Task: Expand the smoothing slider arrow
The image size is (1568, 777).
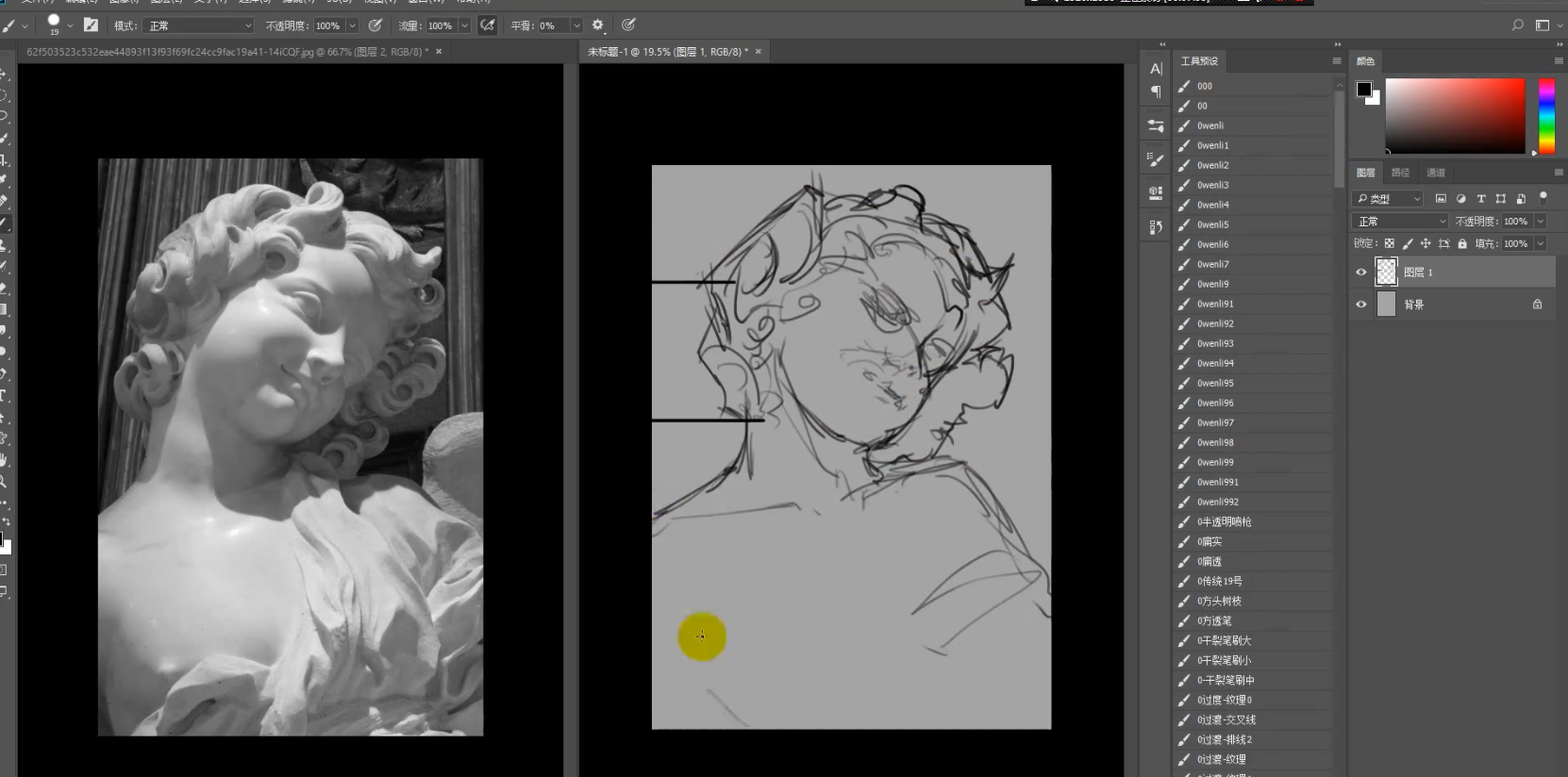Action: tap(576, 25)
